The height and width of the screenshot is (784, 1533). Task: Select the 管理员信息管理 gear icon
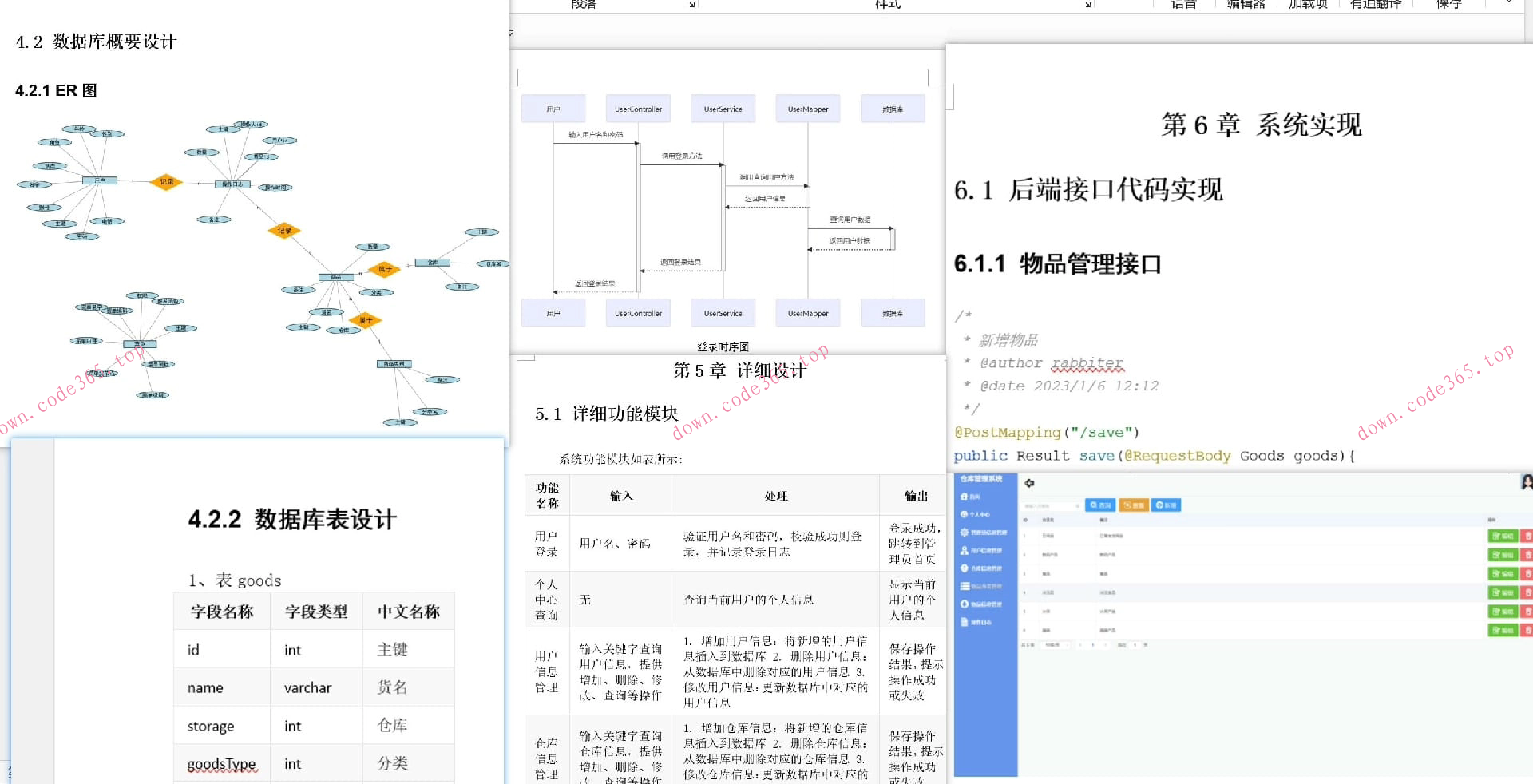tap(965, 533)
